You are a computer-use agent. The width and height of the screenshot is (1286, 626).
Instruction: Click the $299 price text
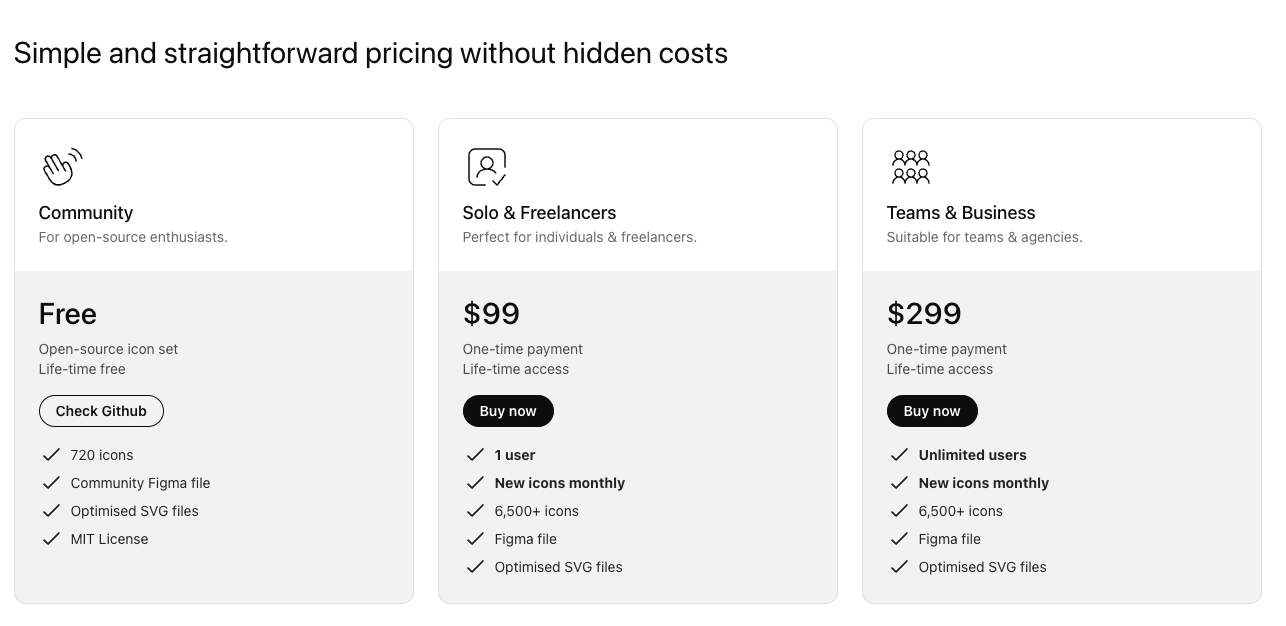(924, 314)
